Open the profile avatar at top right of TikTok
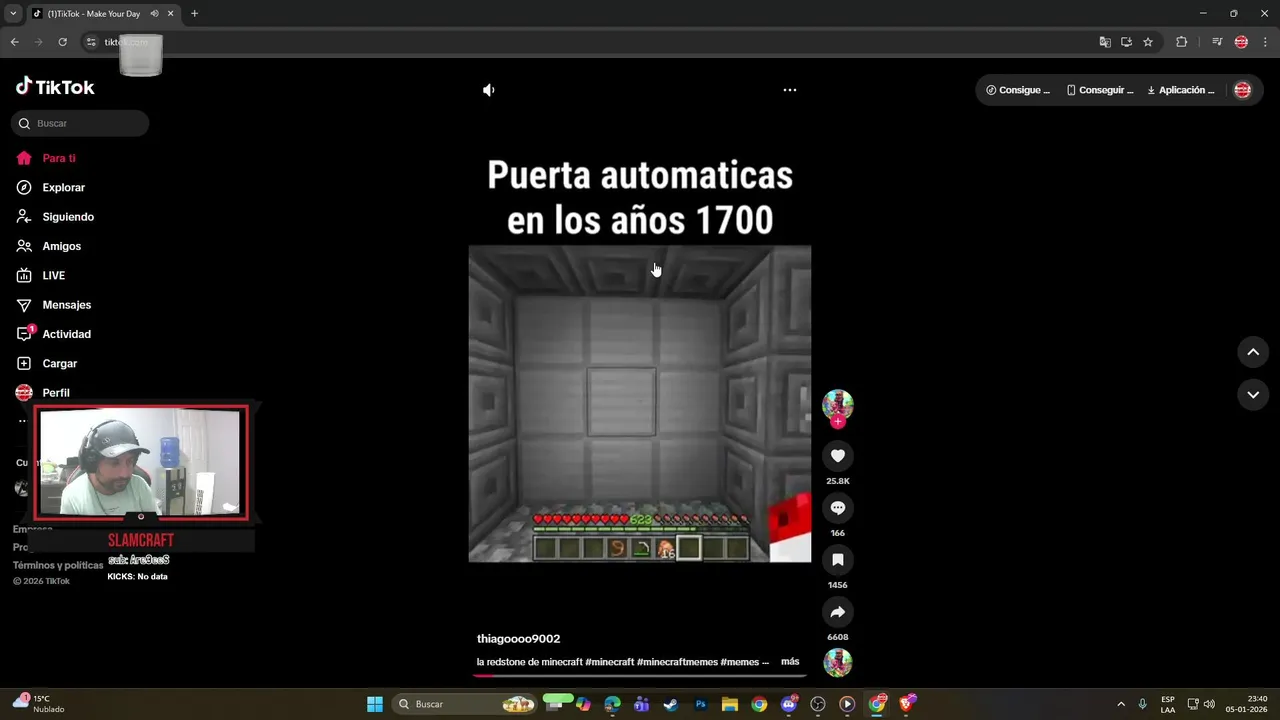 tap(1242, 90)
